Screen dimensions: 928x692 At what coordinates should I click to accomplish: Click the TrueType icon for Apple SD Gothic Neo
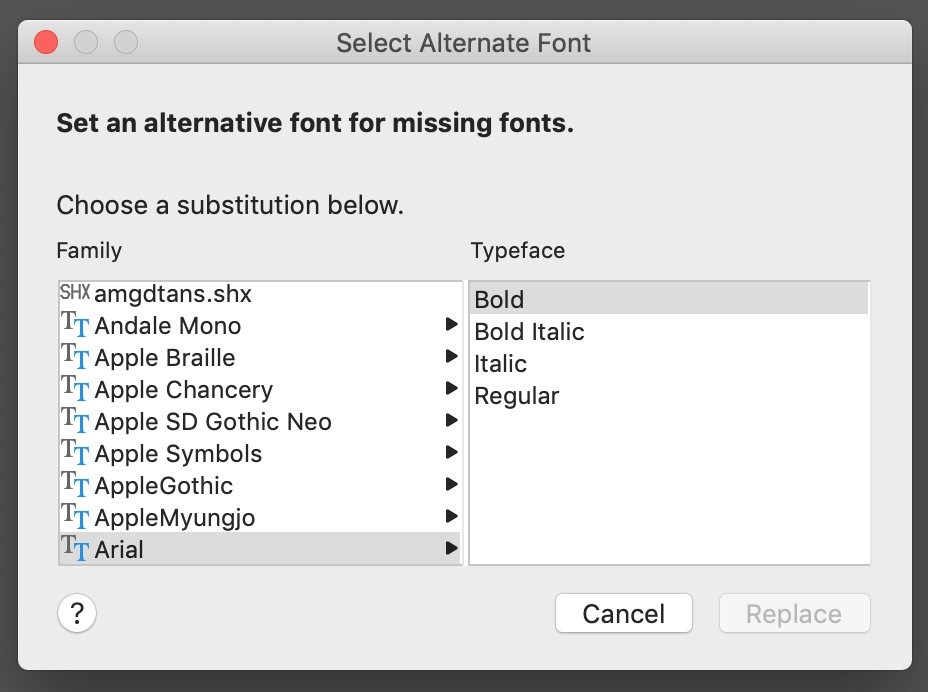(76, 421)
